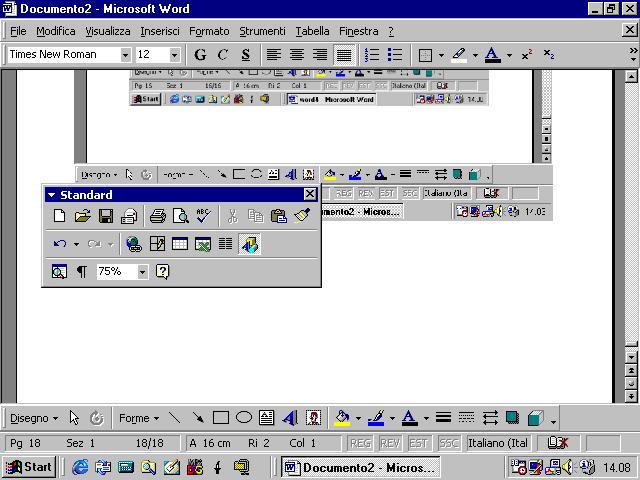Select the Text Box tool in Drawing toolbar

tap(267, 418)
